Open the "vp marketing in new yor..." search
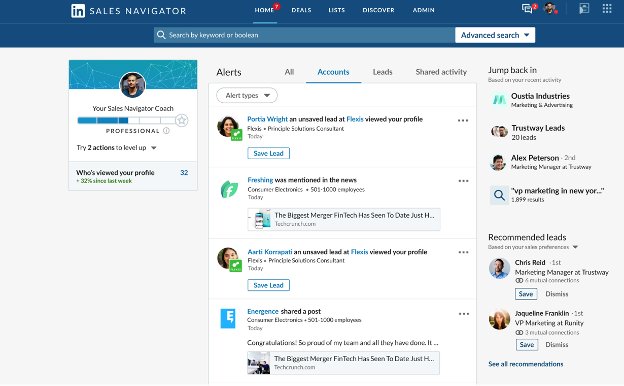Viewport: 624px width, 386px height. click(557, 191)
